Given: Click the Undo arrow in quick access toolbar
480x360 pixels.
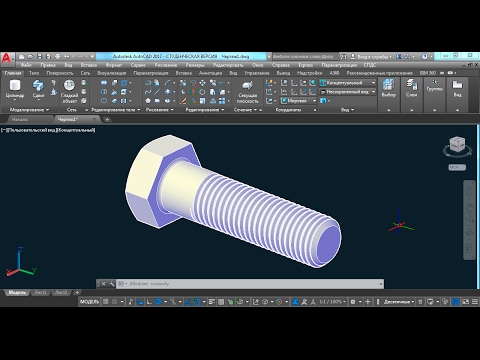Looking at the screenshot, I should (x=66, y=56).
